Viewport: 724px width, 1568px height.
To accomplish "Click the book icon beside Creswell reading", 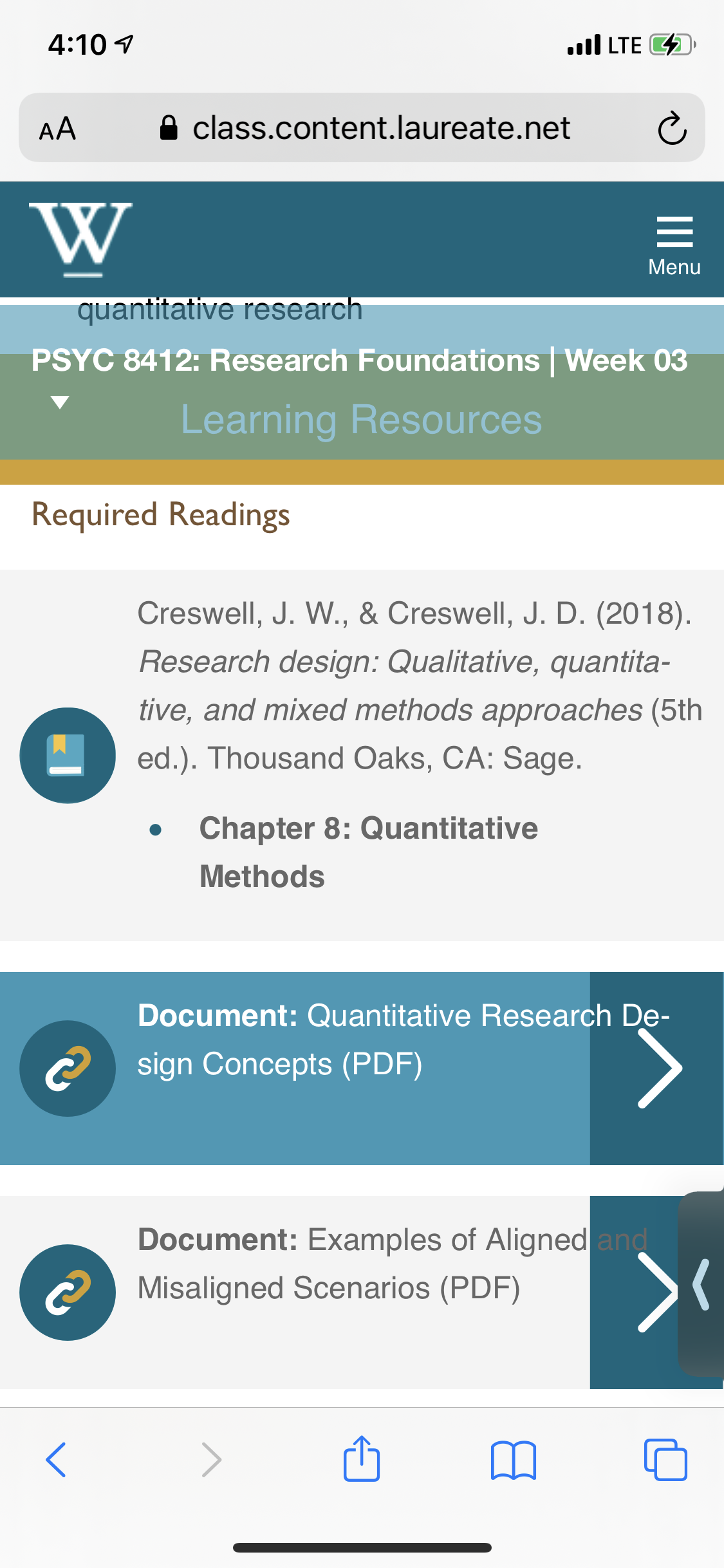I will pos(68,755).
